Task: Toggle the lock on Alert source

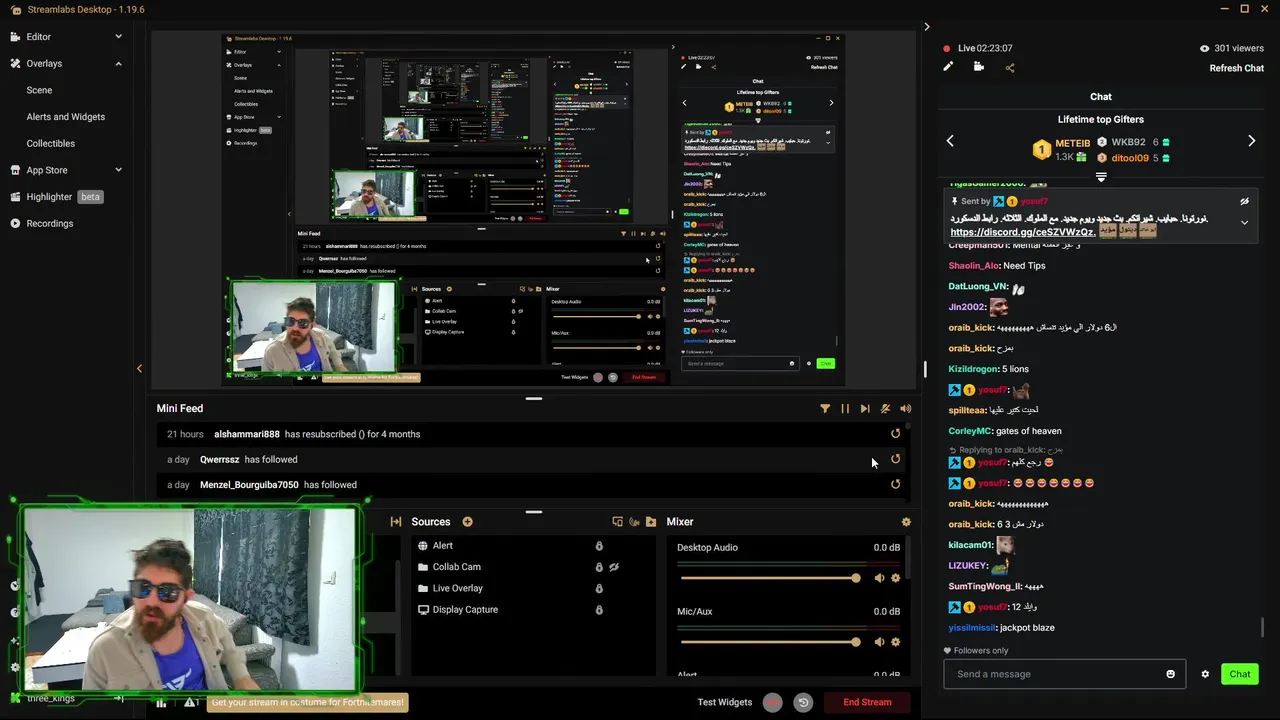Action: point(599,546)
